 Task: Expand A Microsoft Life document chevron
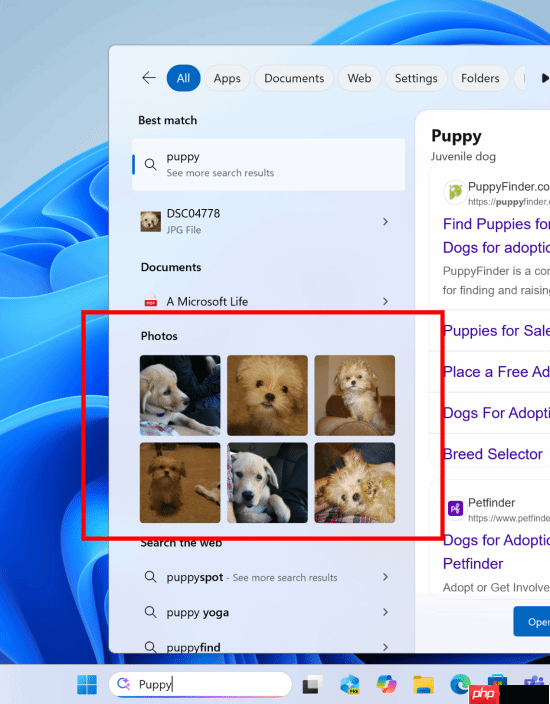[x=385, y=301]
